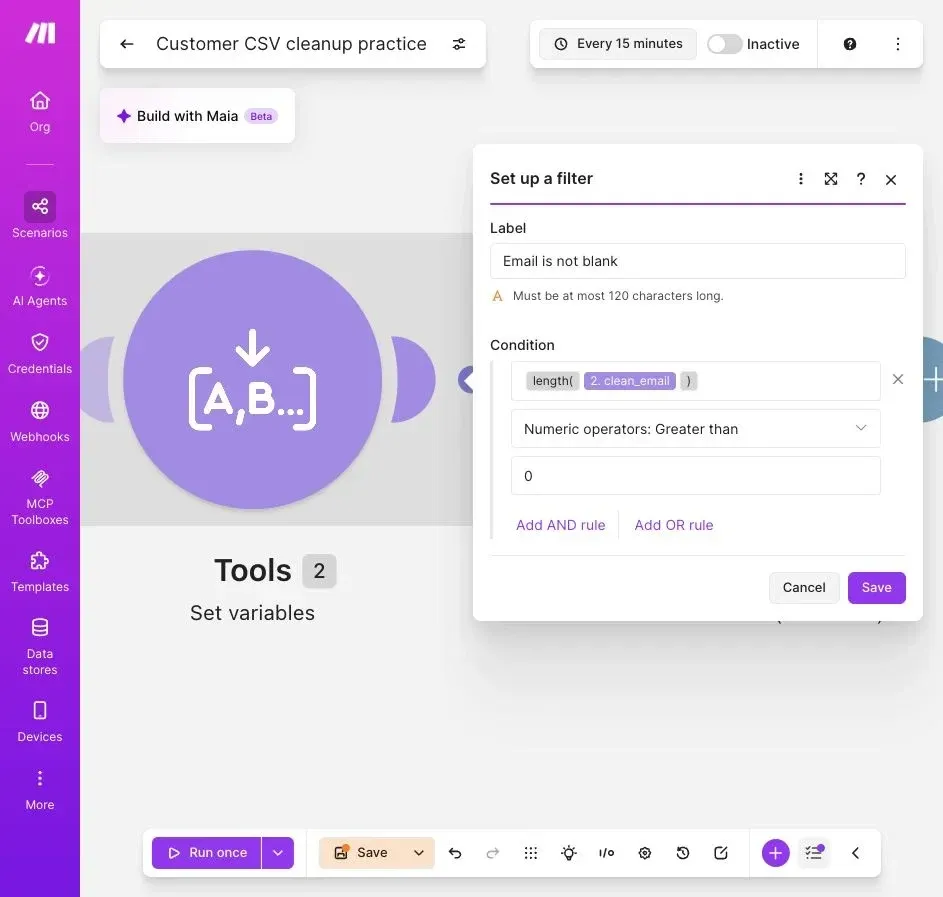Undo the last change
Screen dimensions: 943x897
(x=455, y=853)
